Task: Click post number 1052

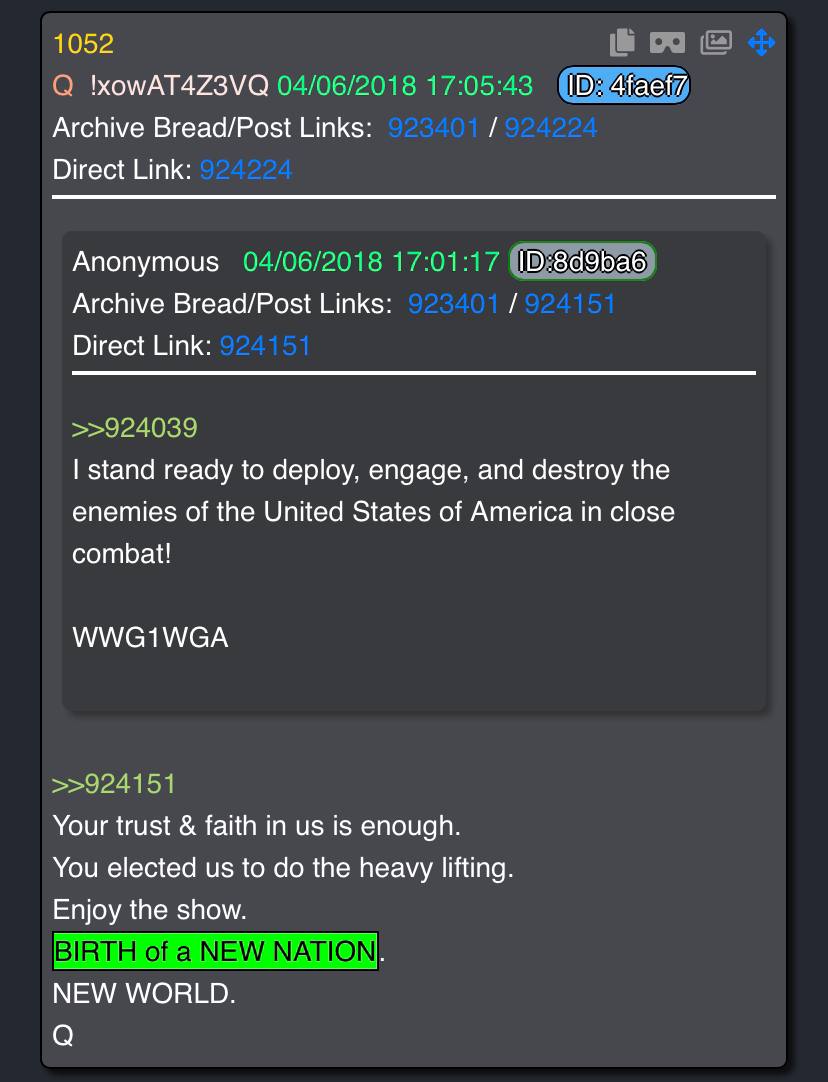Action: (x=83, y=43)
